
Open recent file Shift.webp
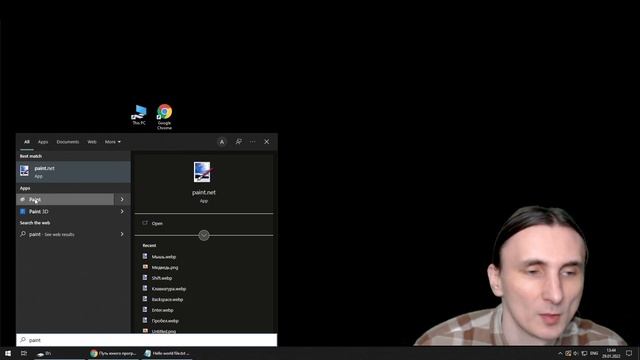(162, 278)
